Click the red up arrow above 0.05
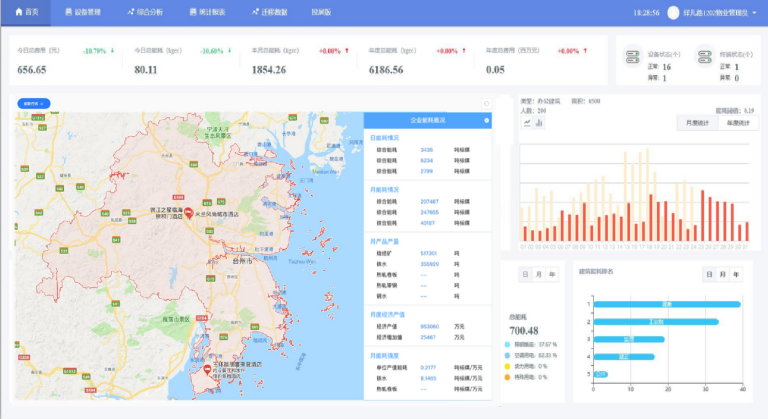The width and height of the screenshot is (768, 419). pos(585,50)
